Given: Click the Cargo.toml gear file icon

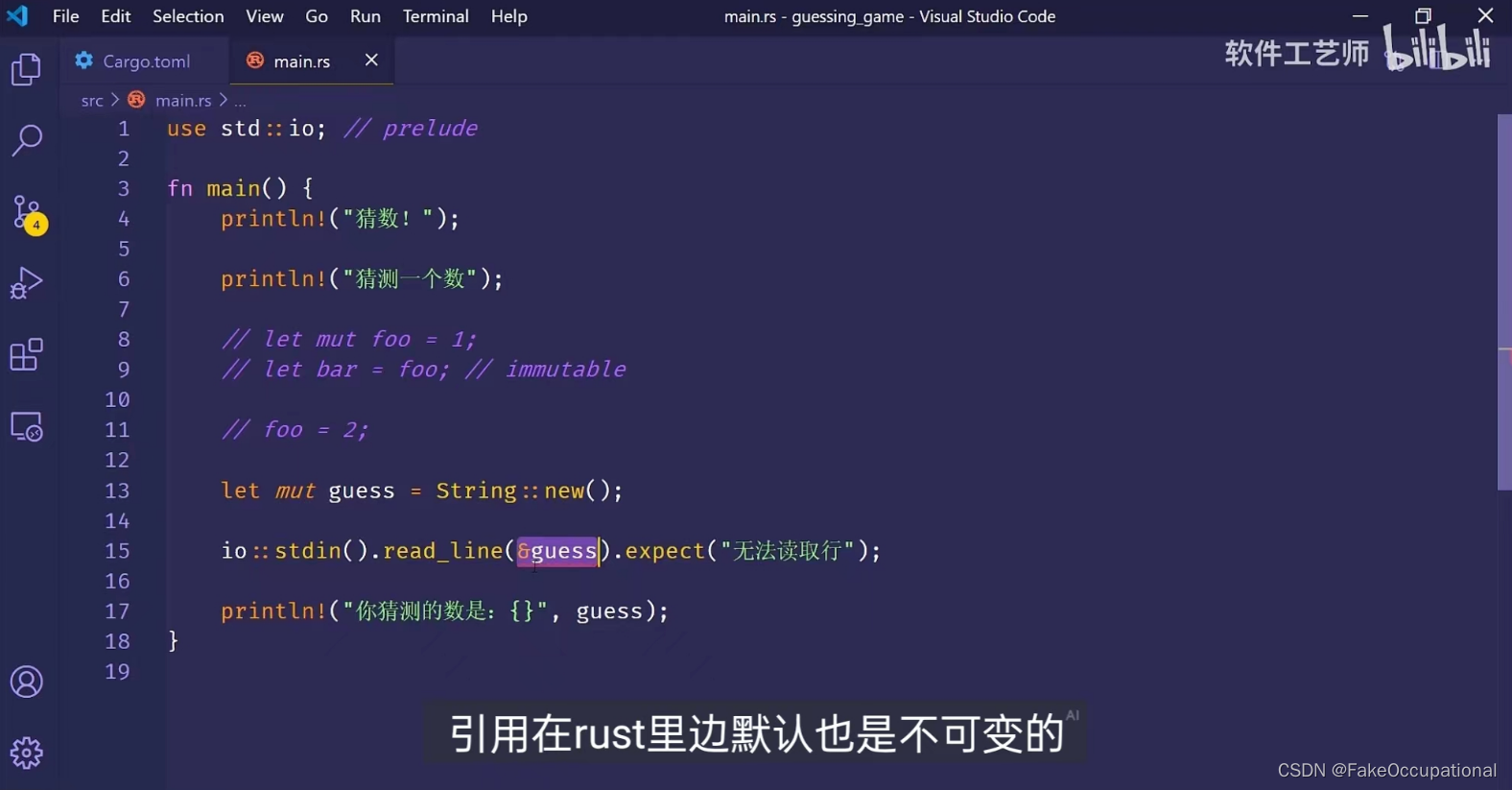Looking at the screenshot, I should (84, 60).
